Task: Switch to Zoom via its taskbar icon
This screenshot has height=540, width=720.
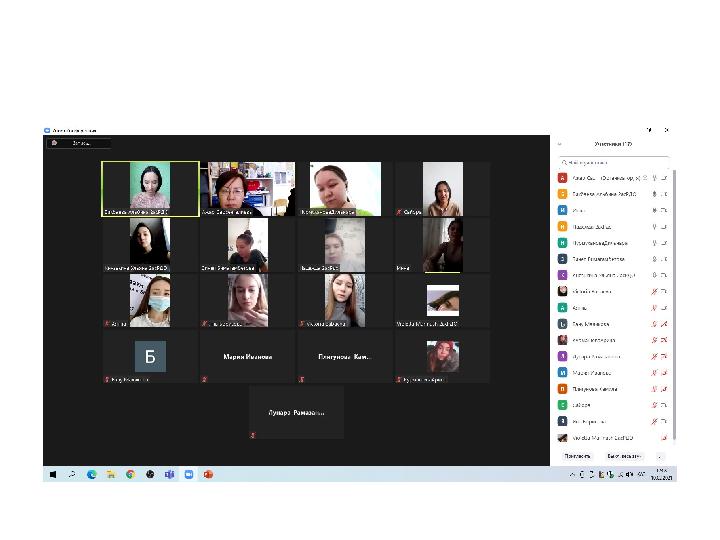Action: (189, 474)
